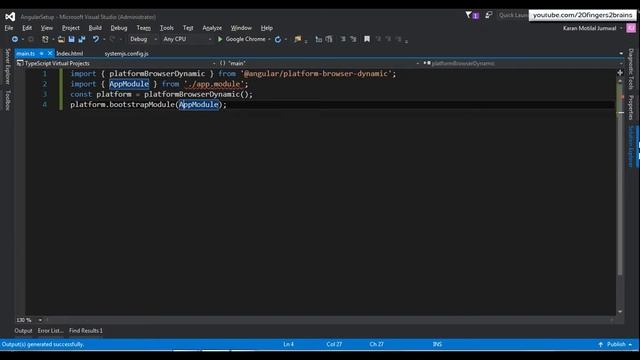The width and height of the screenshot is (640, 360).
Task: Open the Solution Explorer side tab
Action: click(631, 147)
